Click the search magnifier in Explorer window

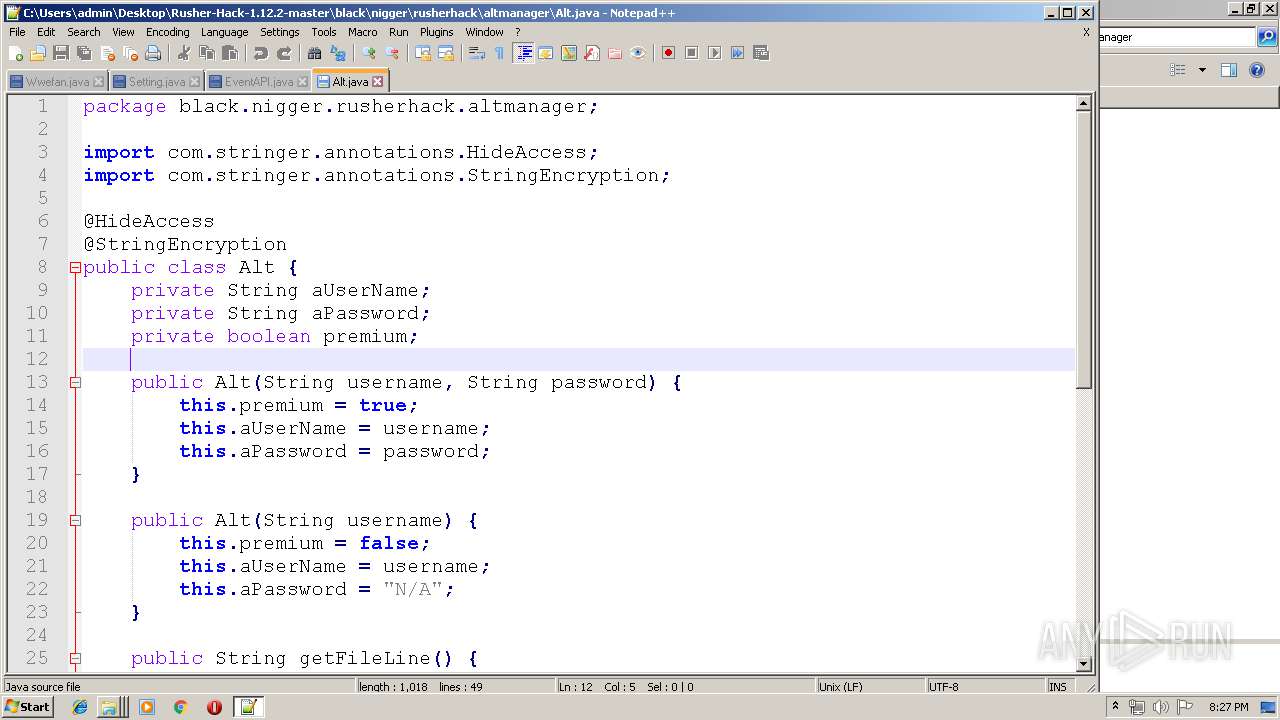coord(1267,37)
